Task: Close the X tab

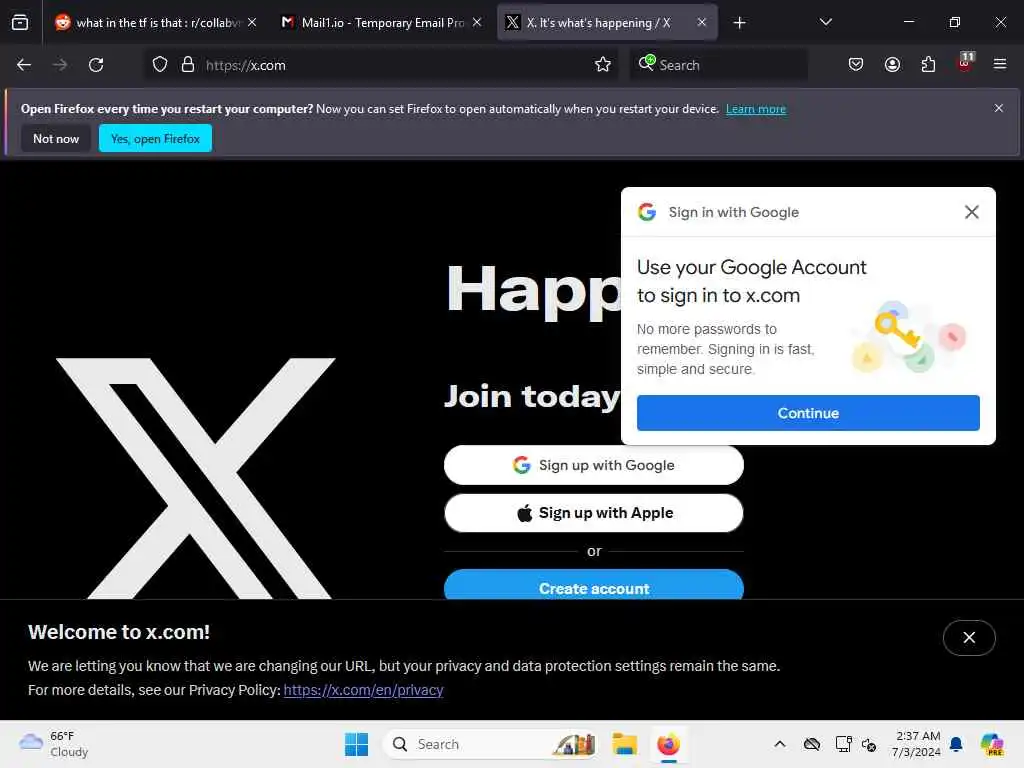Action: 702,22
